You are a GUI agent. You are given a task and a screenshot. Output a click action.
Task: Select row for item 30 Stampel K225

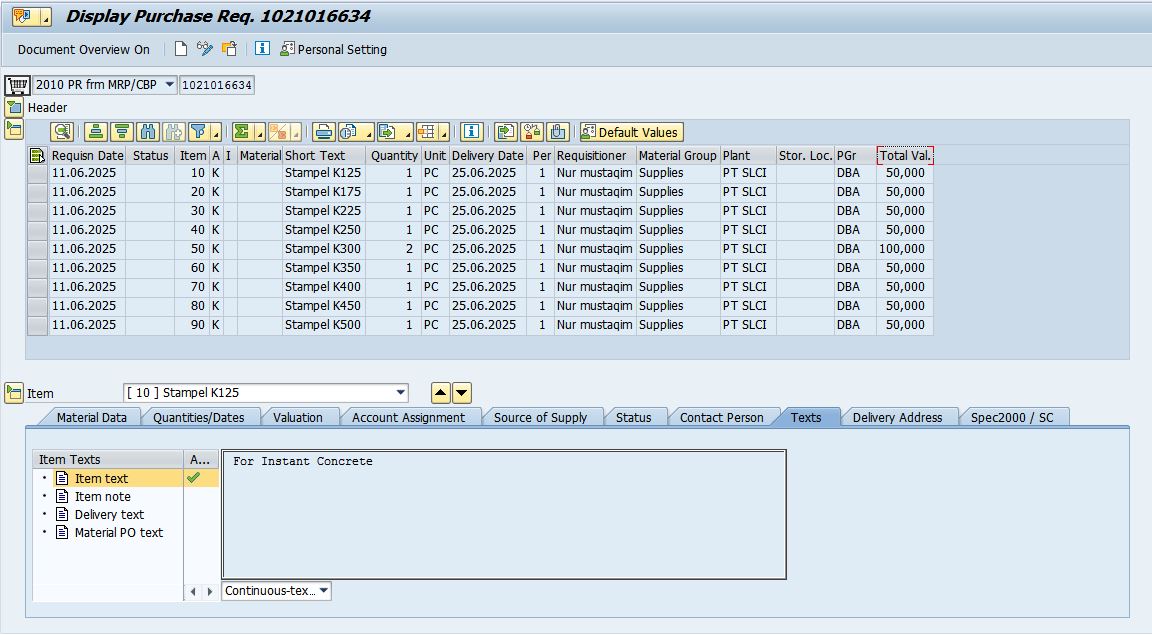[37, 212]
